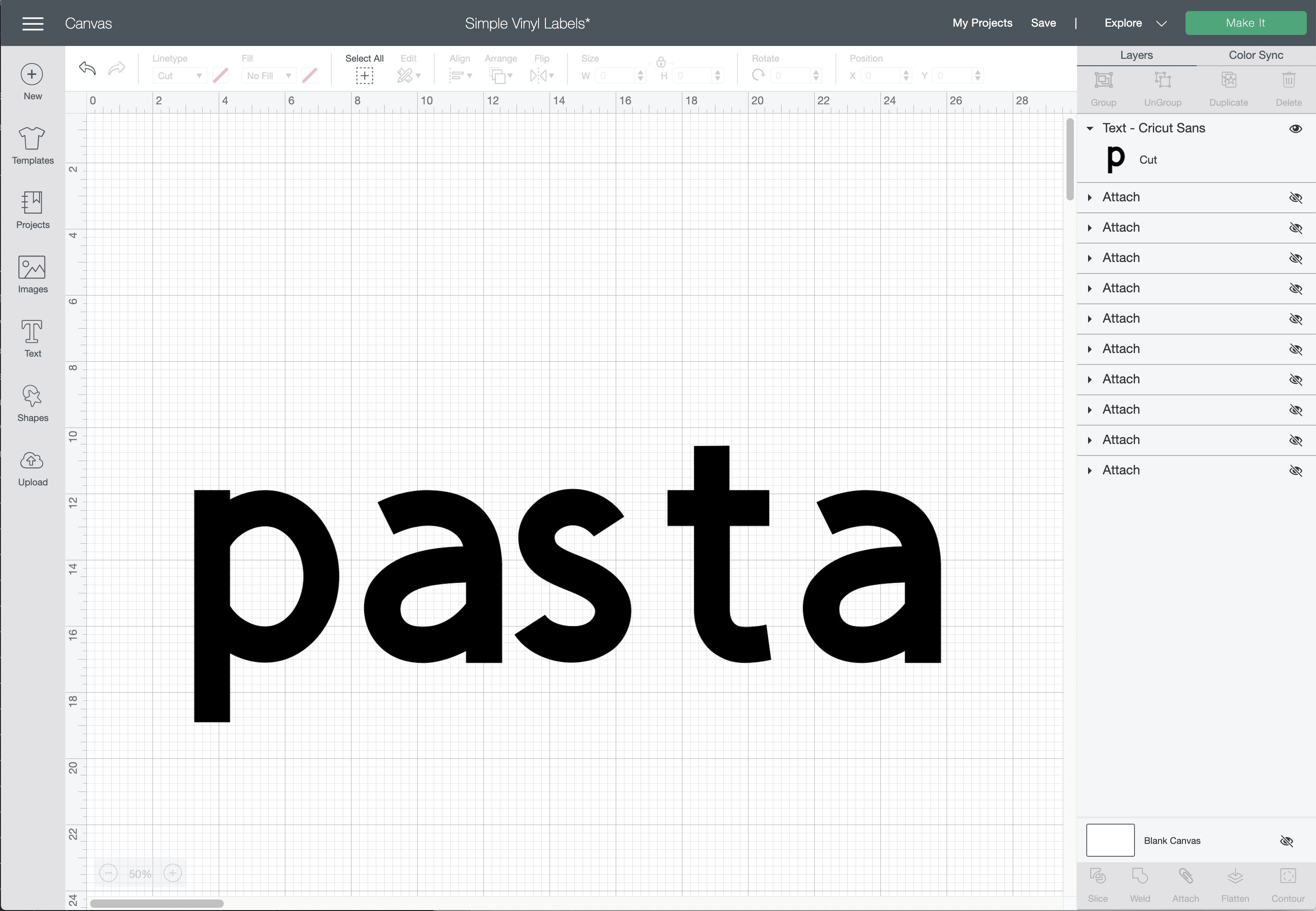Expand the last Attach layer group
This screenshot has width=1316, height=911.
pyautogui.click(x=1089, y=470)
